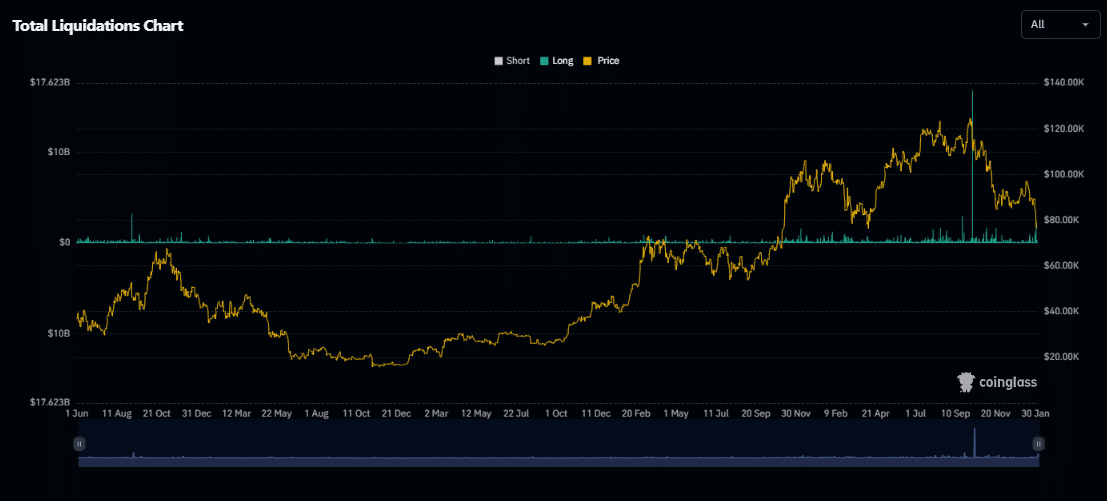Click the $0 left axis label

64,242
